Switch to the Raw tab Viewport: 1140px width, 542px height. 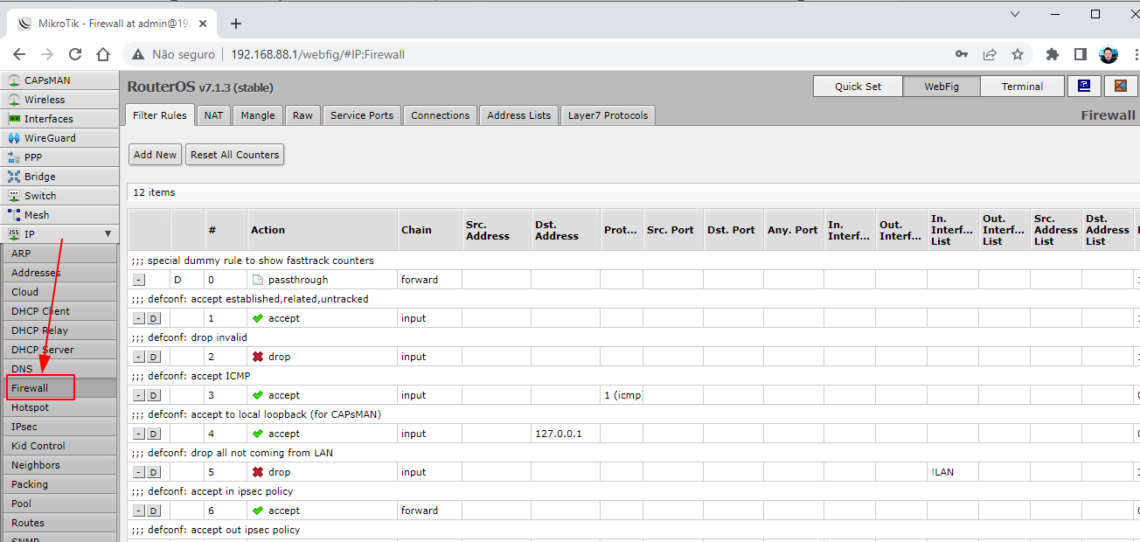click(302, 115)
